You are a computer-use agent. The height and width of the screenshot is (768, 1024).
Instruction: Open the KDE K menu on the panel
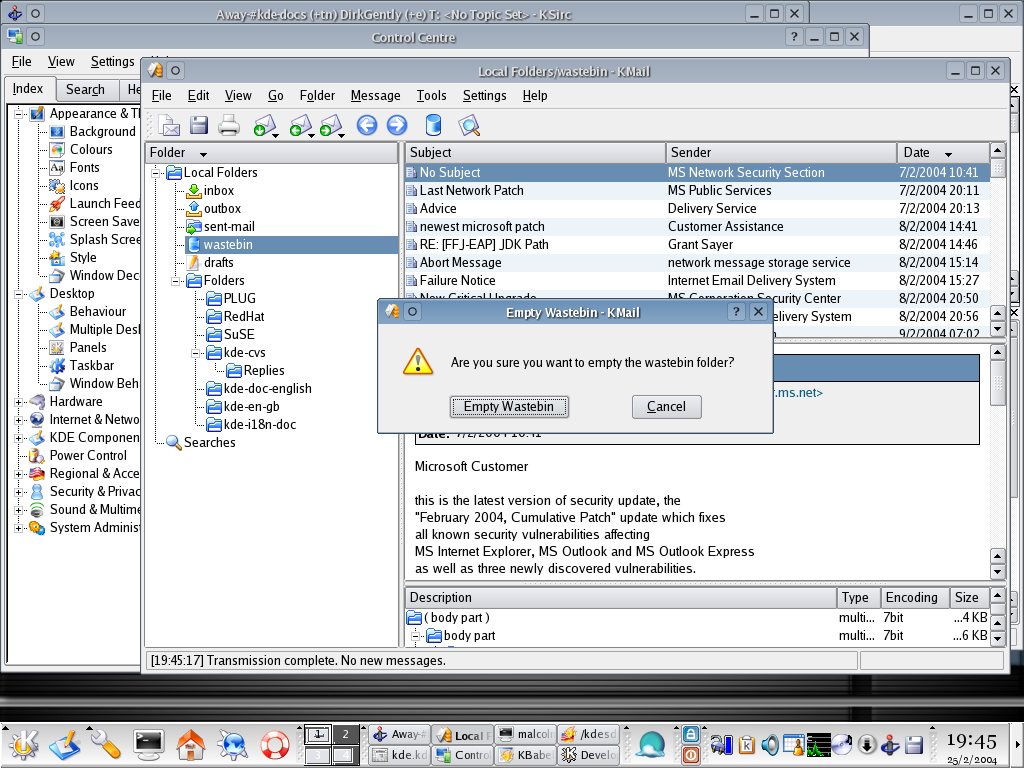tap(23, 744)
